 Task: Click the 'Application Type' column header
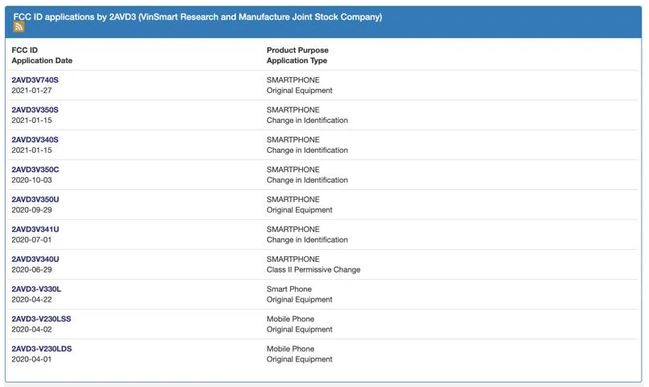(297, 60)
